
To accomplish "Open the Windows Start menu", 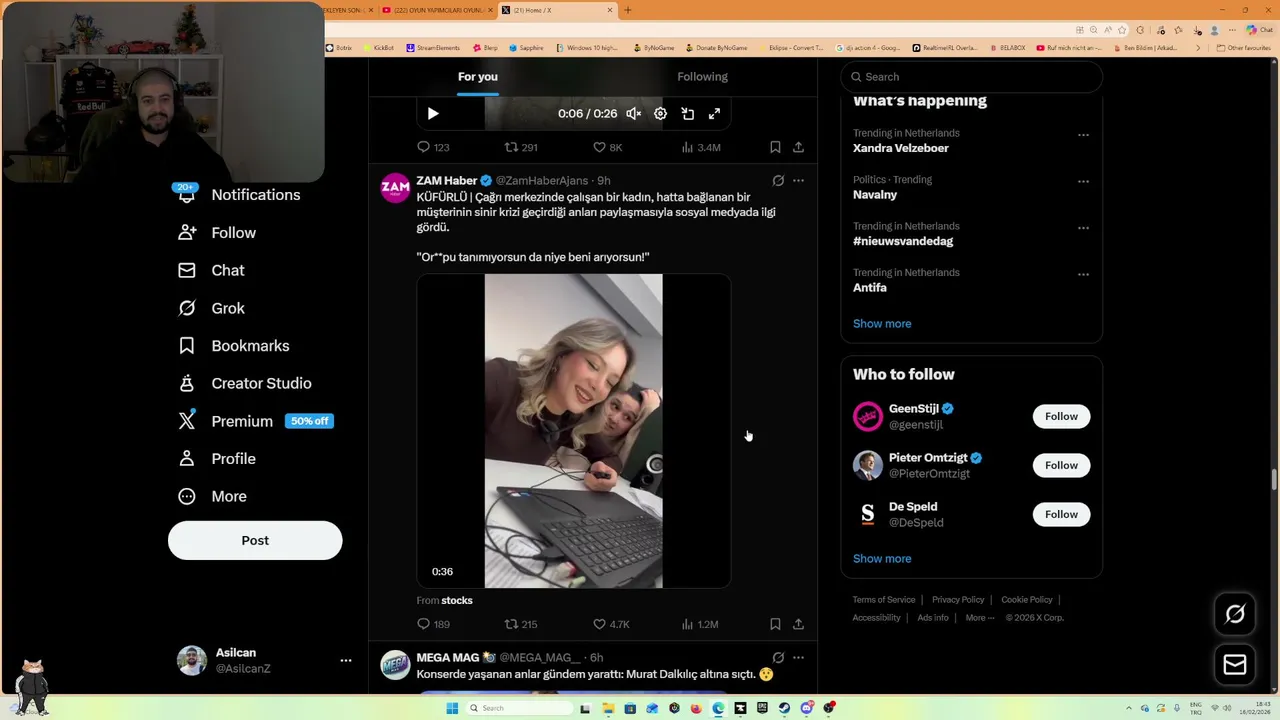I will pos(452,708).
